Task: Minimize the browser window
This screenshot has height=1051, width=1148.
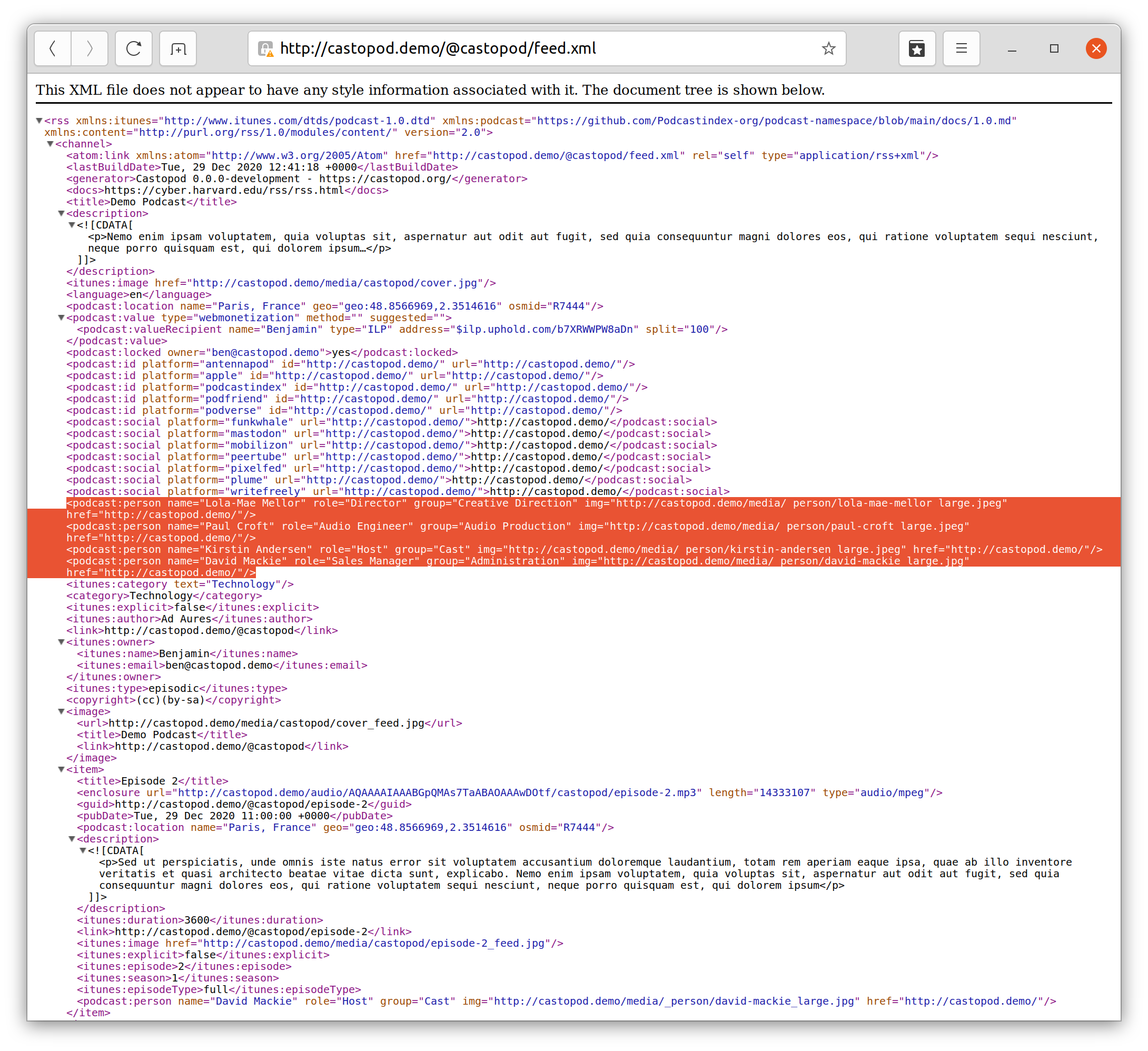Action: click(x=1012, y=49)
